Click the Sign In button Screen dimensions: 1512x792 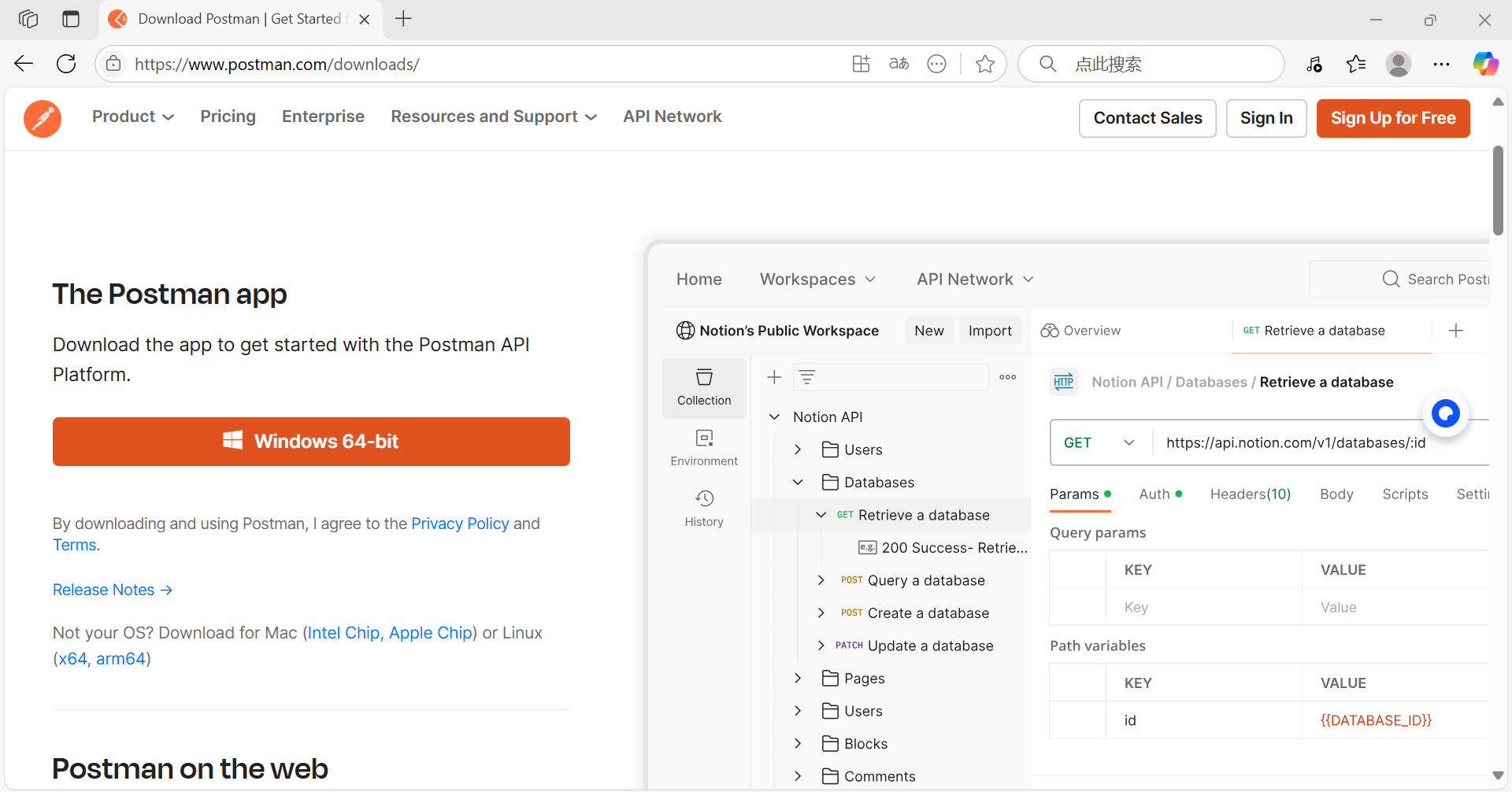click(1266, 118)
